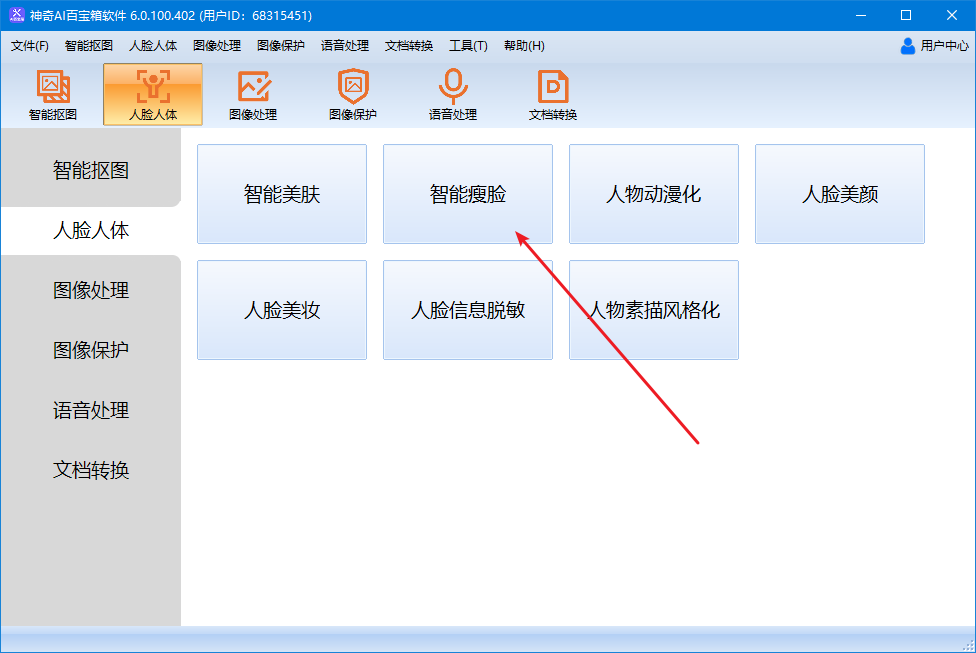
Task: Open the 文档转换 toolbar icon
Action: click(553, 95)
